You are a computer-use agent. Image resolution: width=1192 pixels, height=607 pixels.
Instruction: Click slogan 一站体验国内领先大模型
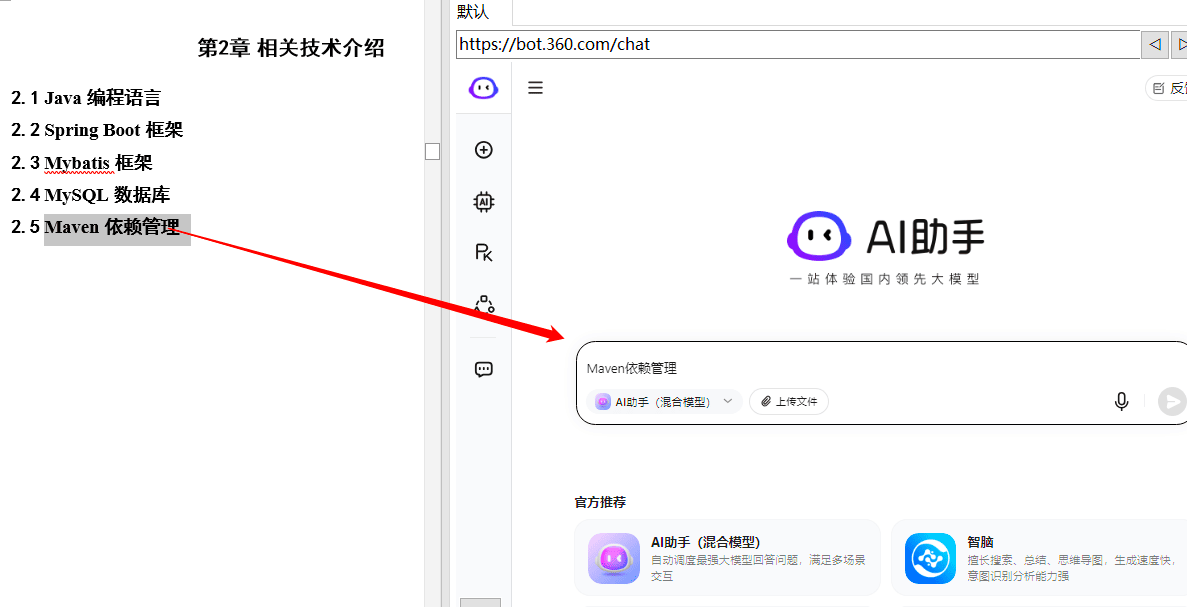click(x=885, y=279)
